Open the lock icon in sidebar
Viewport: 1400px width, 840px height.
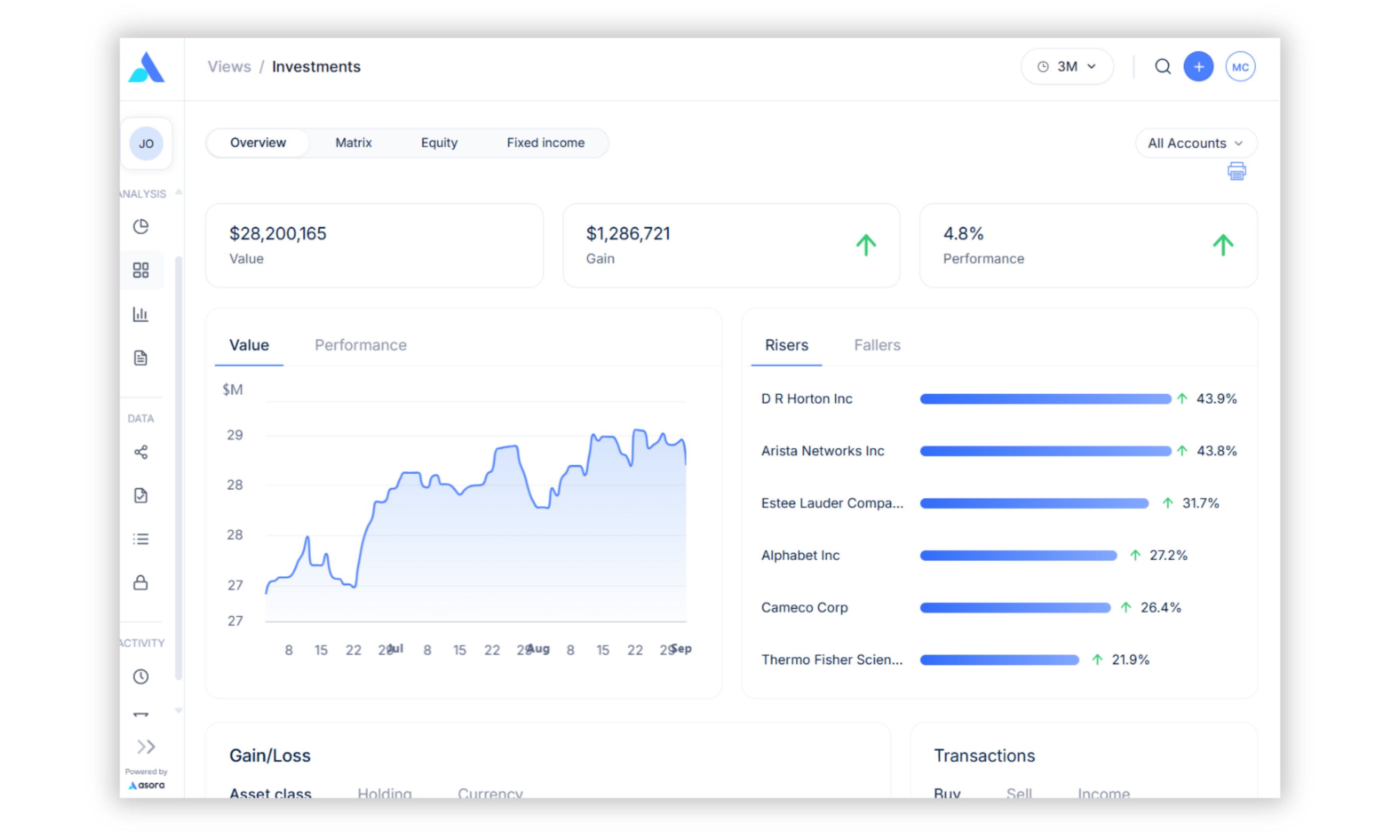click(x=141, y=583)
